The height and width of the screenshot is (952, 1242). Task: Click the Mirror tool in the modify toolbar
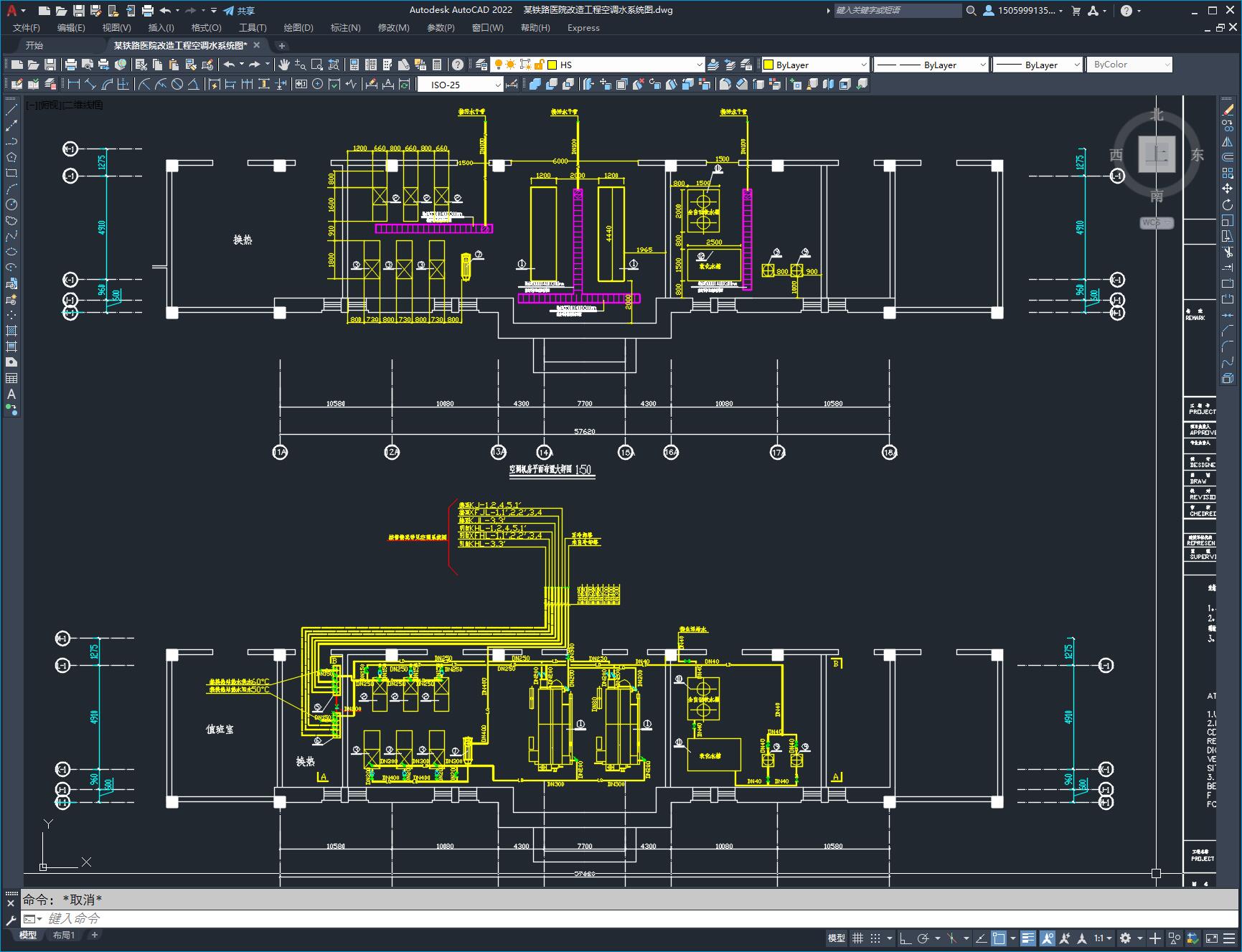1228,141
